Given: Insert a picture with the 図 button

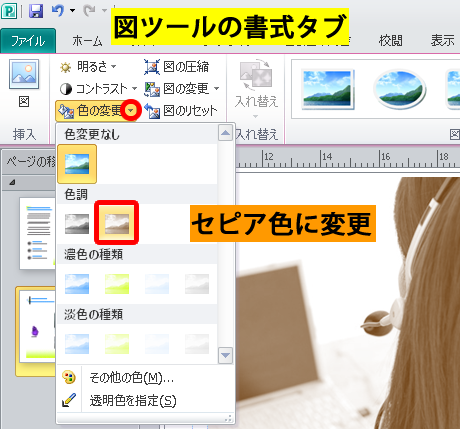Looking at the screenshot, I should pyautogui.click(x=24, y=83).
